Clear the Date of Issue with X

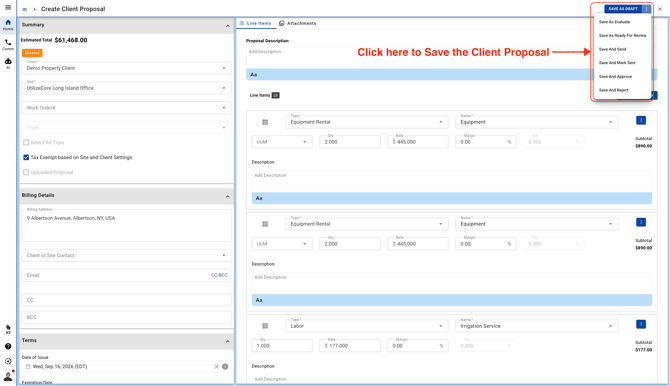pos(216,367)
